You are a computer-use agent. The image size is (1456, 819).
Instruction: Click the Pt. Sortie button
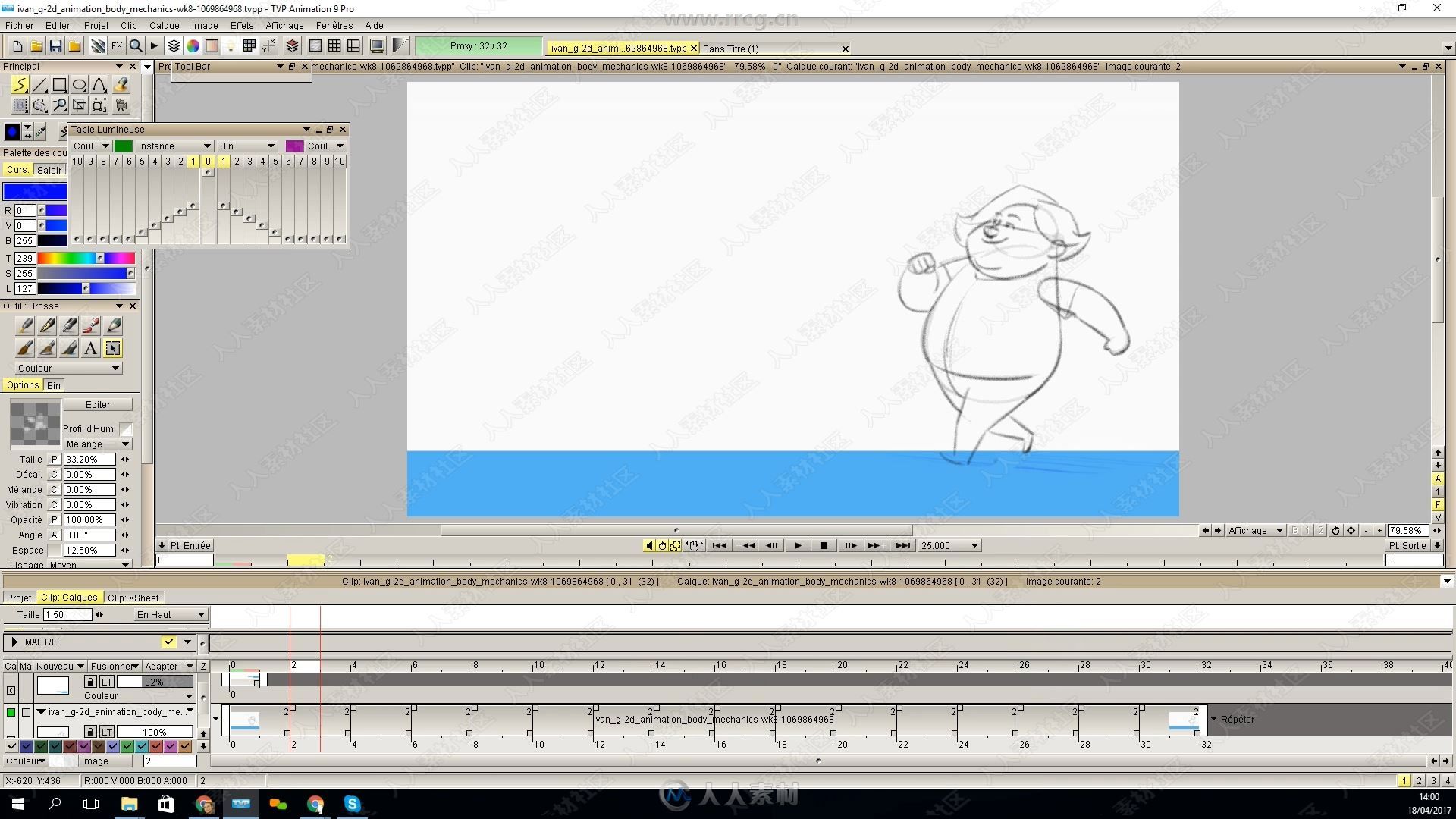coord(1407,545)
